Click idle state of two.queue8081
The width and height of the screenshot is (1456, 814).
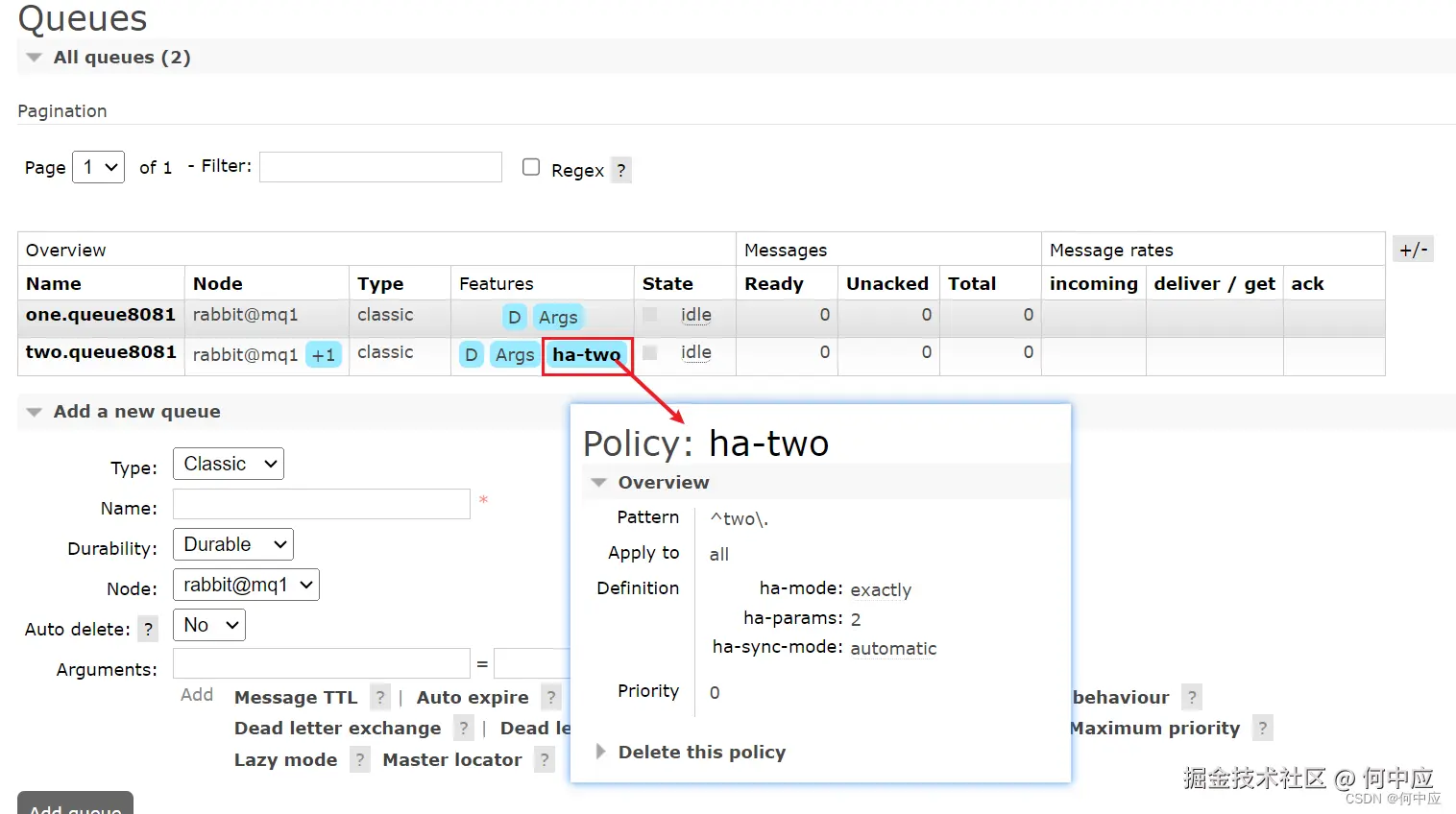pyautogui.click(x=696, y=352)
